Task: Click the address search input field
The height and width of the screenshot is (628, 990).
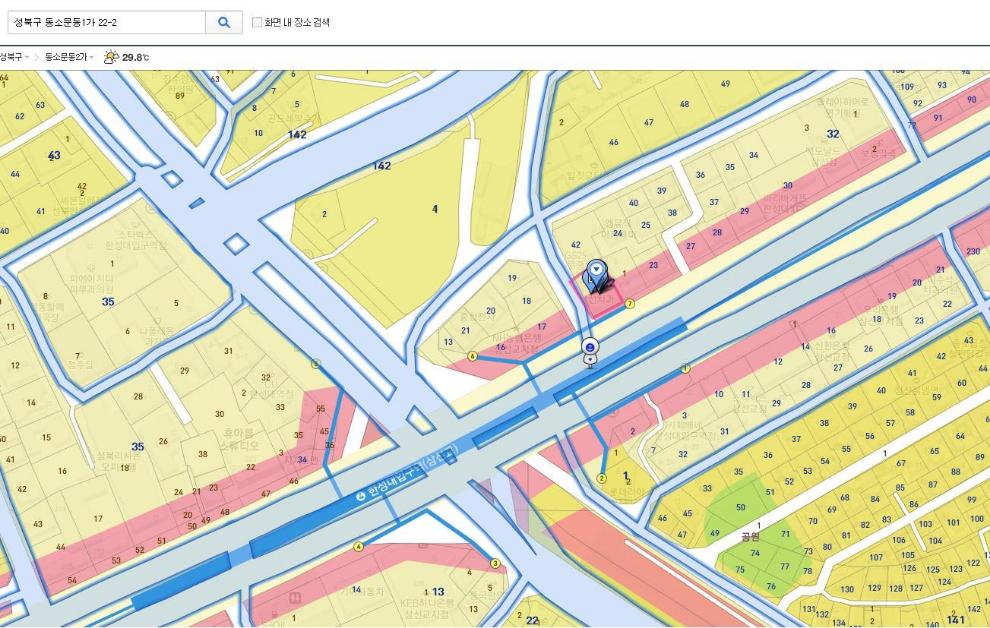Action: [x=105, y=21]
